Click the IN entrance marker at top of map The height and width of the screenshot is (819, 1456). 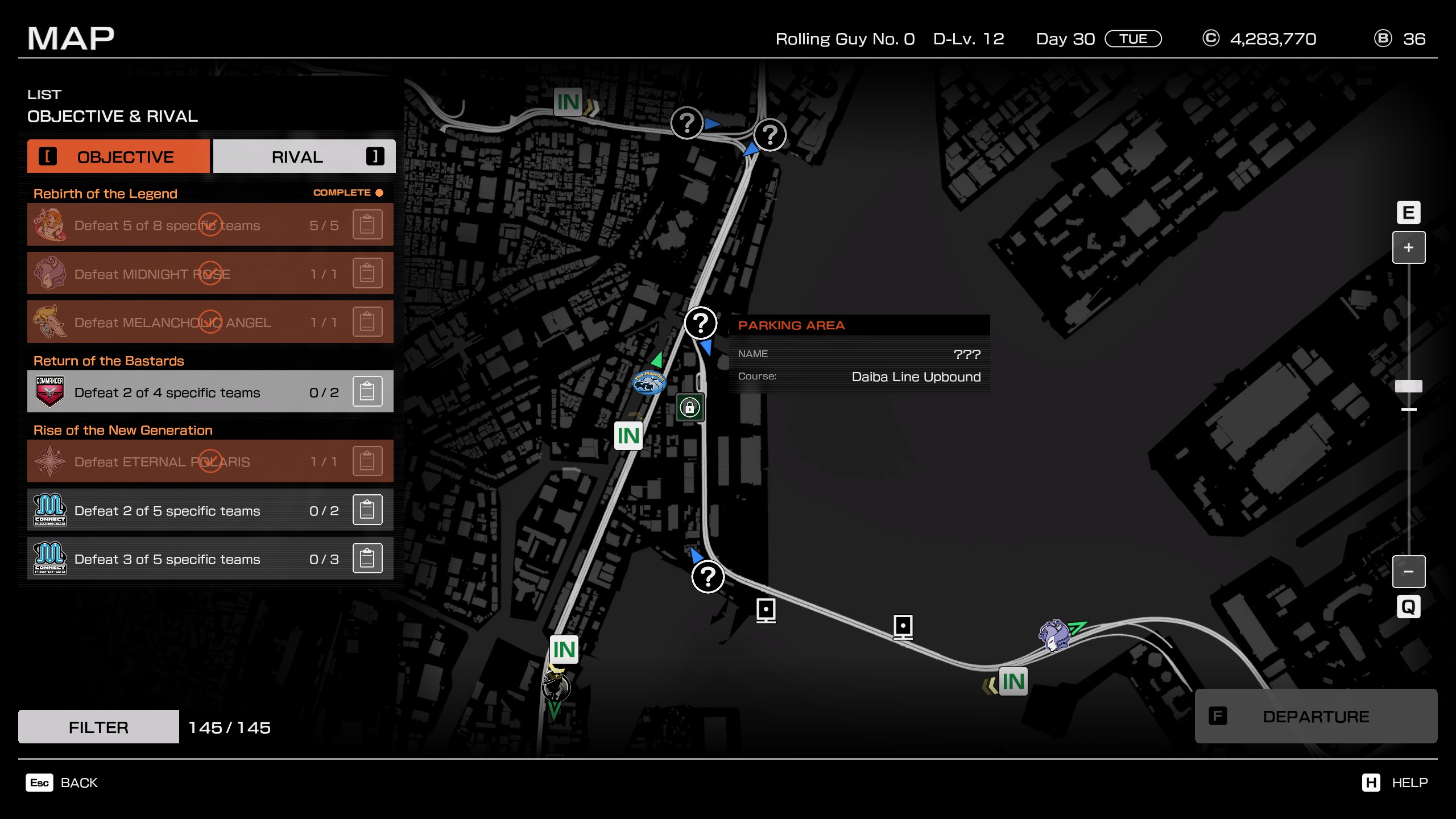(568, 102)
